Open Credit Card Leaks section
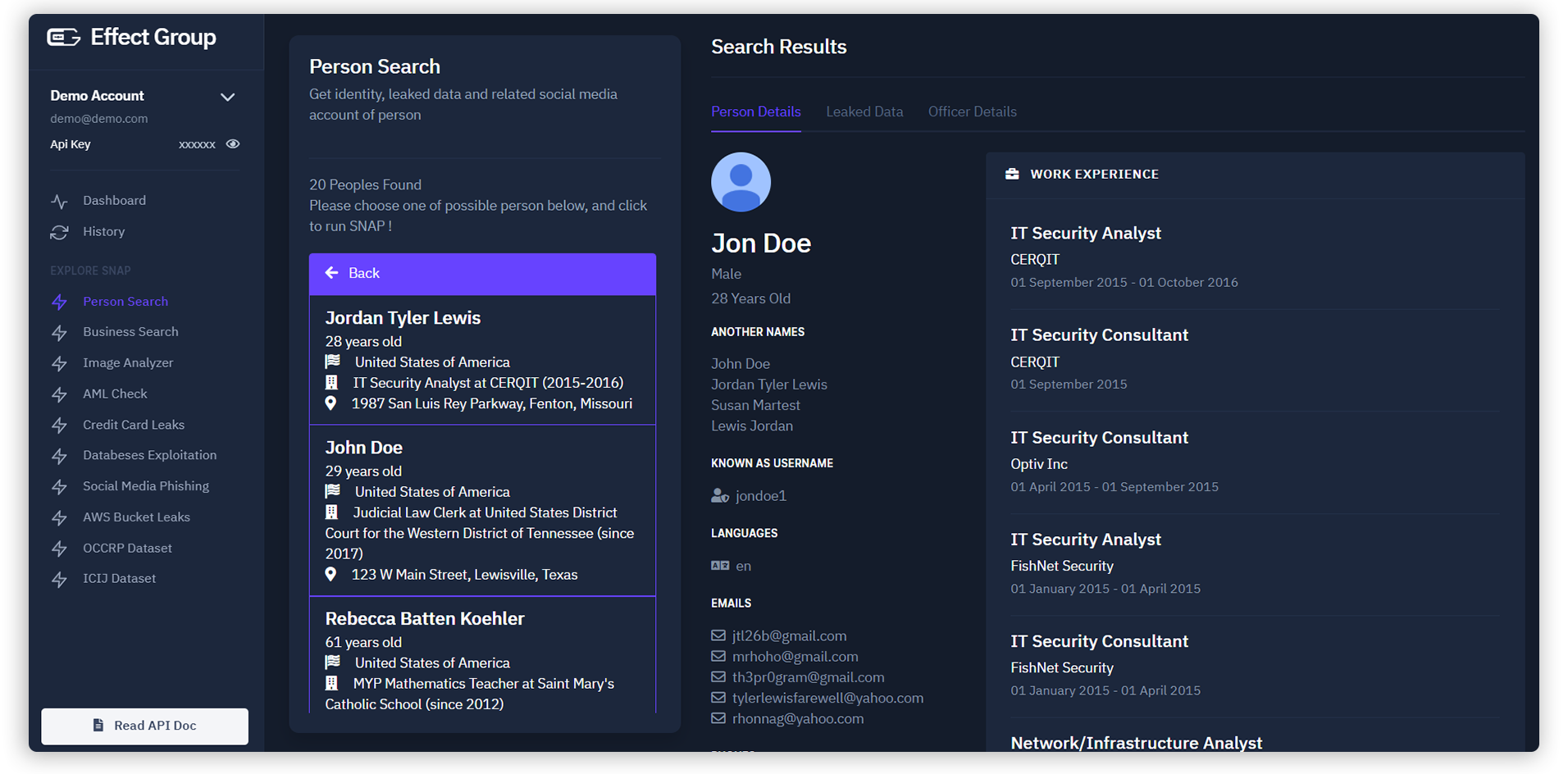1568x774 pixels. click(x=134, y=425)
